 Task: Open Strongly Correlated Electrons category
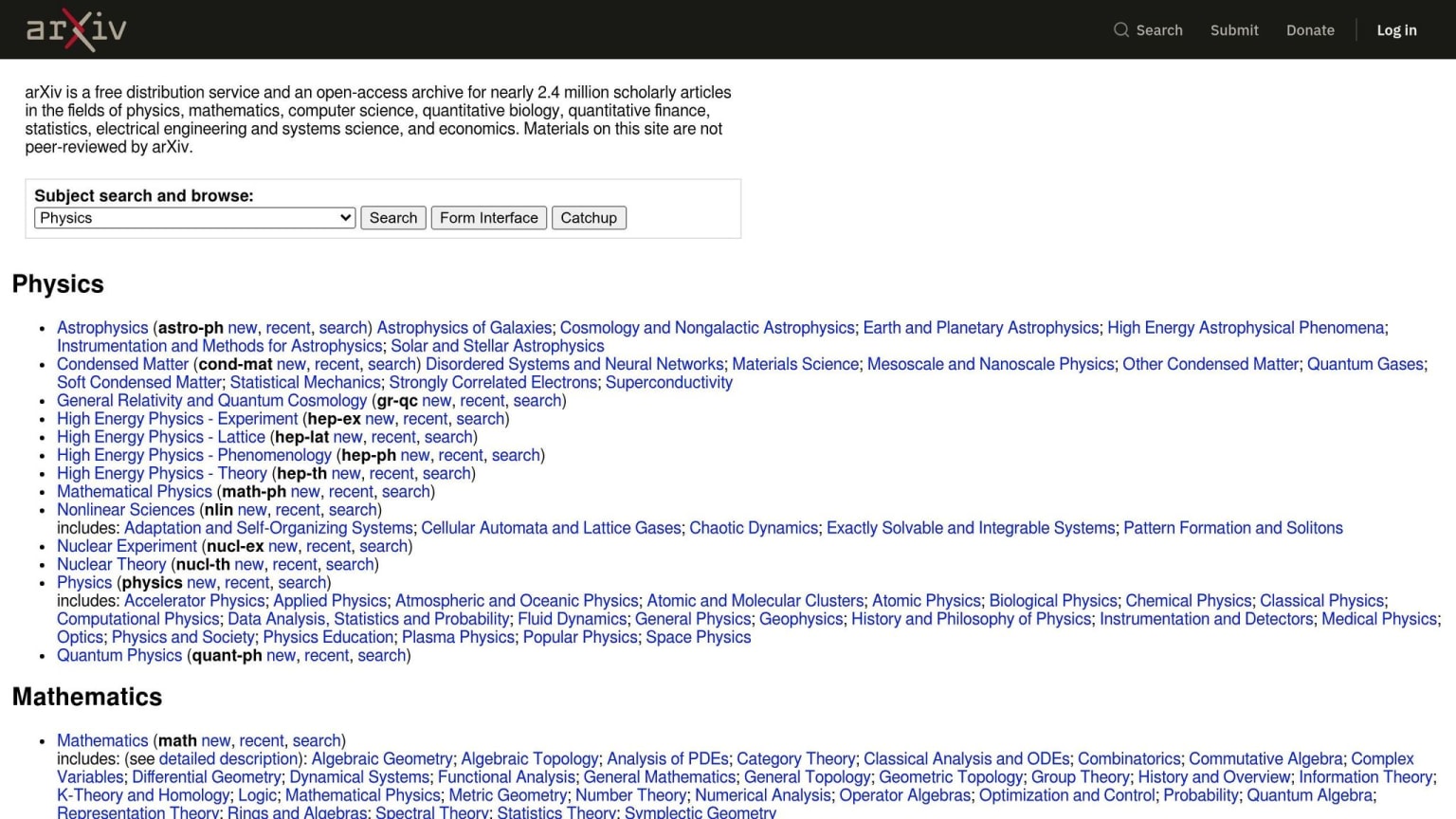[x=493, y=382]
